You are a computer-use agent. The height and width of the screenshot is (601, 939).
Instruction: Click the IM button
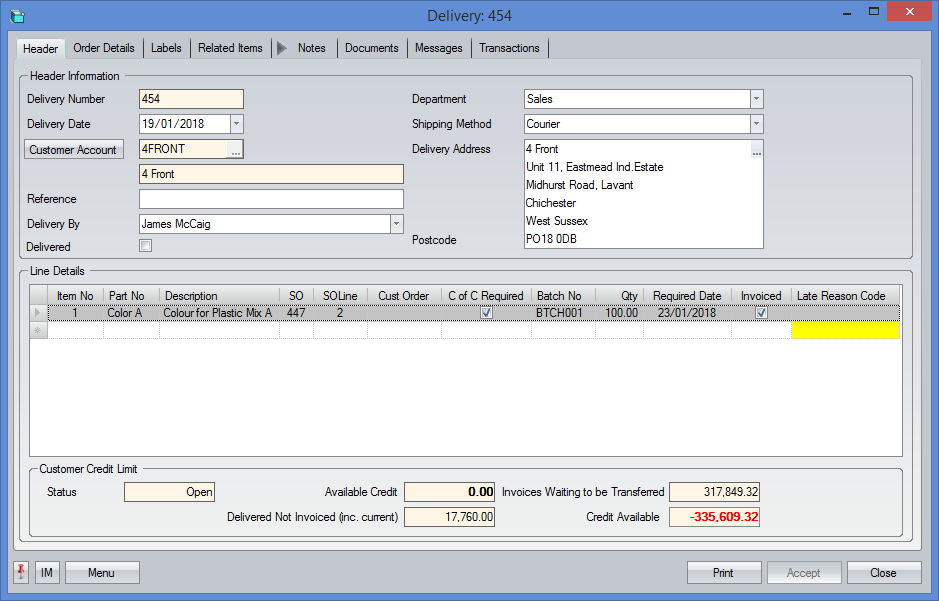pos(47,573)
